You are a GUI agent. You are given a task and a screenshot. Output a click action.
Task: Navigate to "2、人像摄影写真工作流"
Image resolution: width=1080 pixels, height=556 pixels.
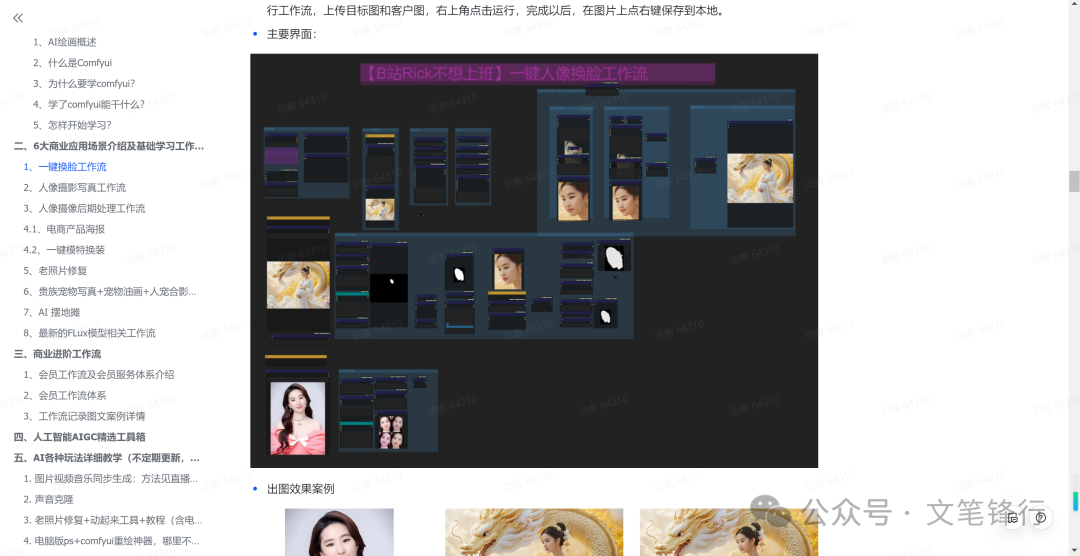(x=75, y=188)
